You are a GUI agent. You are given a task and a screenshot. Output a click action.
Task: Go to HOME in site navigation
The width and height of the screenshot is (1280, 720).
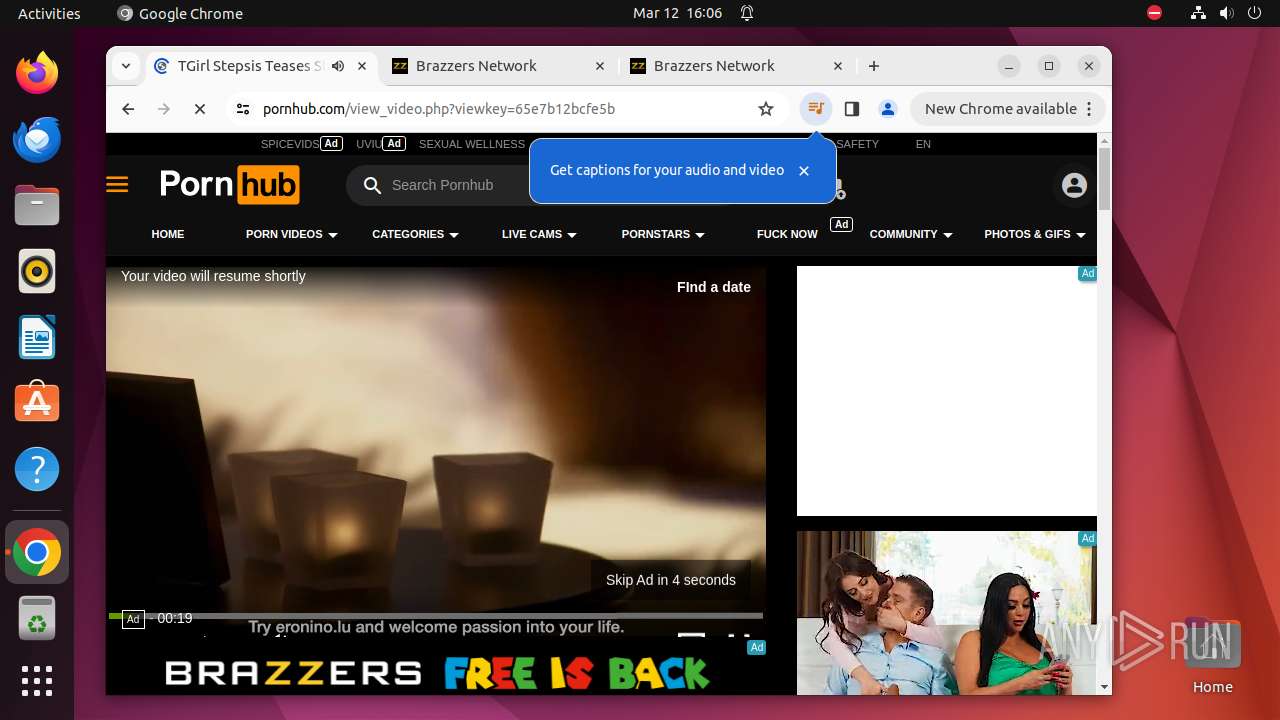coord(168,234)
